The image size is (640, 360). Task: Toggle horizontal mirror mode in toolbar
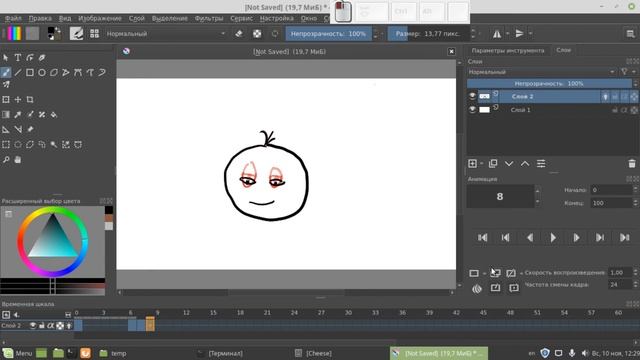[x=497, y=33]
